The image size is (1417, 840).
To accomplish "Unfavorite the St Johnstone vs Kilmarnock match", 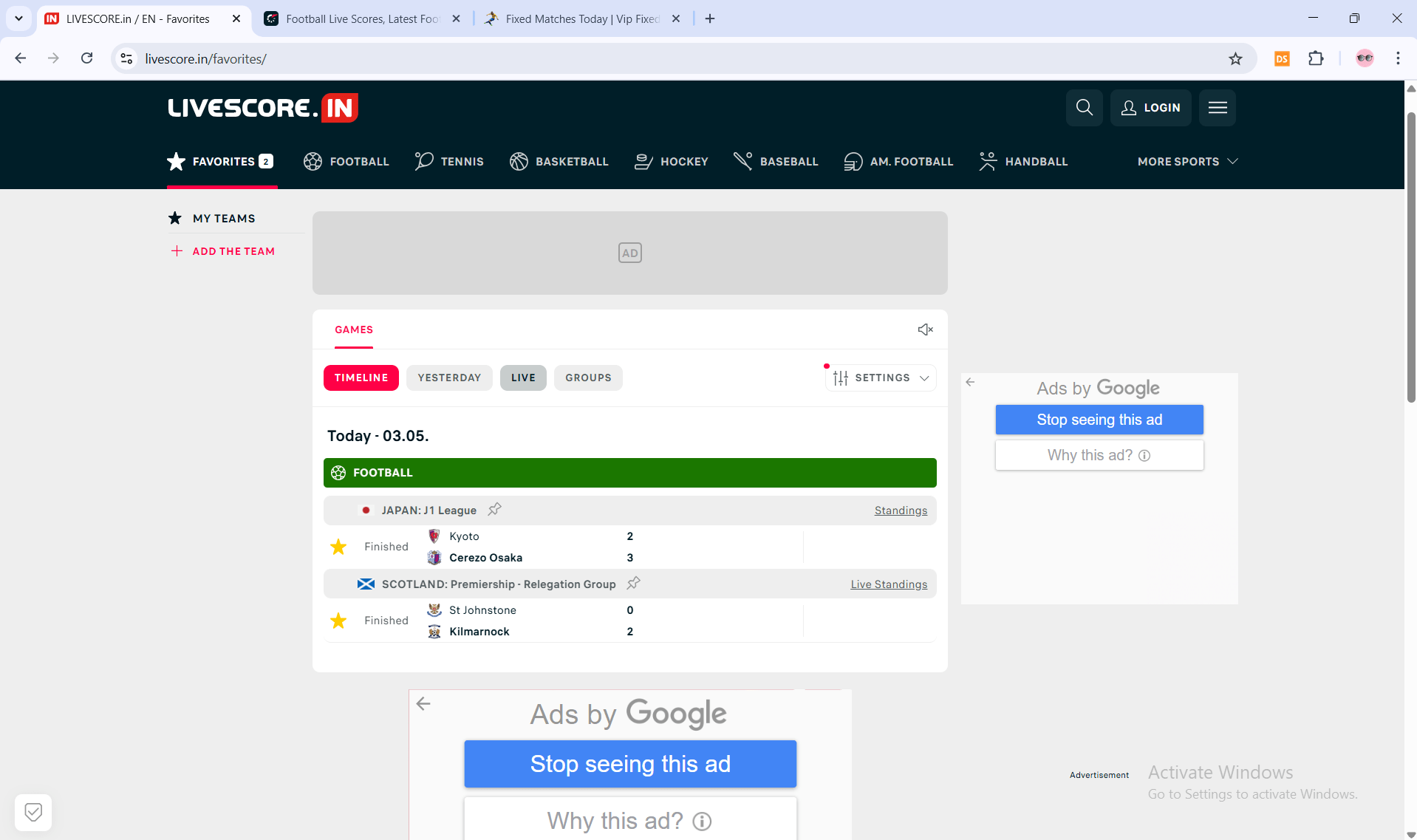I will pyautogui.click(x=338, y=621).
